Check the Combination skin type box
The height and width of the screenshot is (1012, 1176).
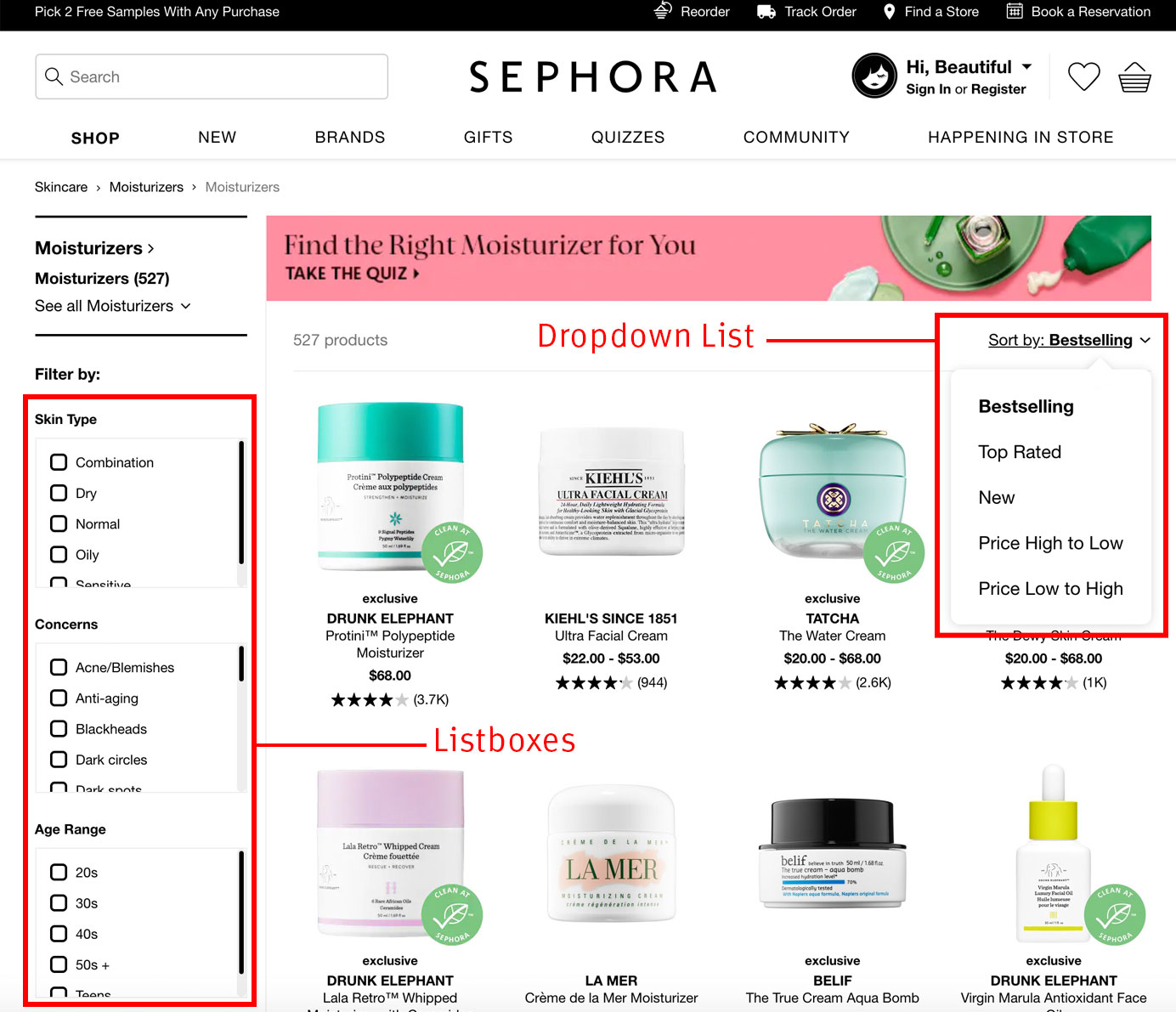59,462
